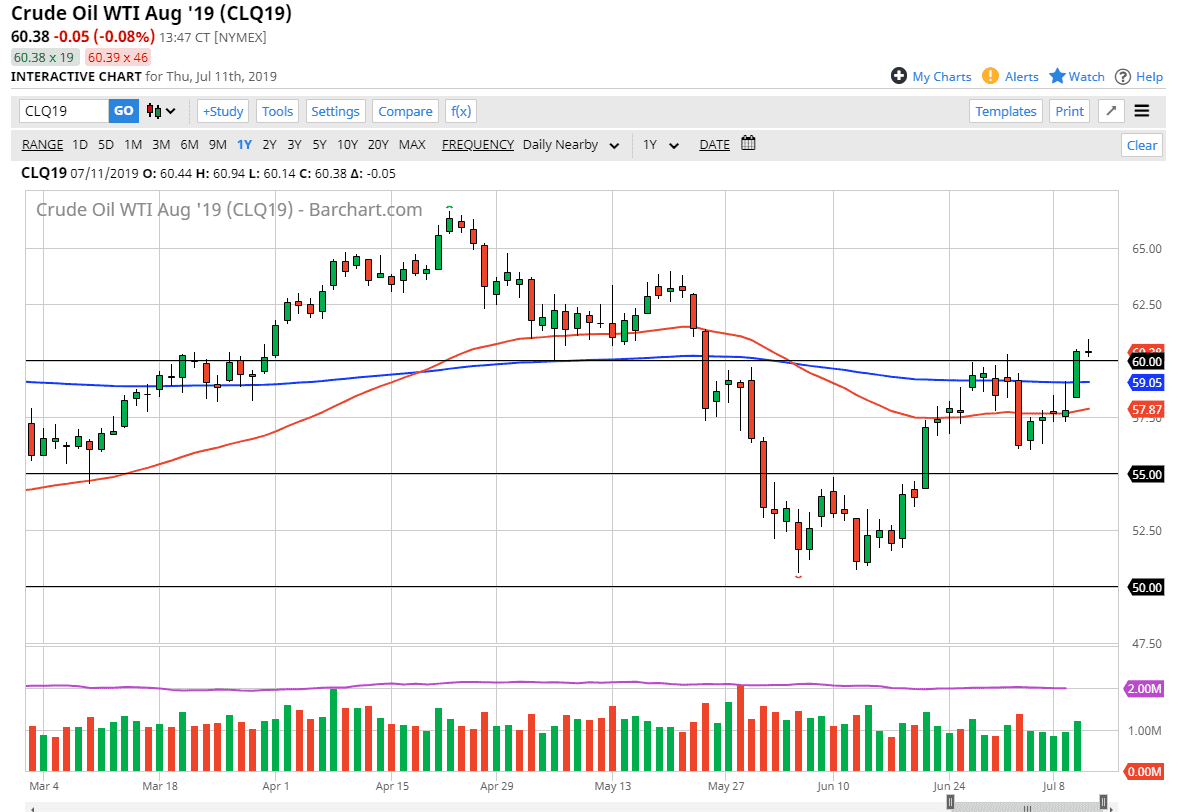Switch the range to 5D

coord(105,144)
